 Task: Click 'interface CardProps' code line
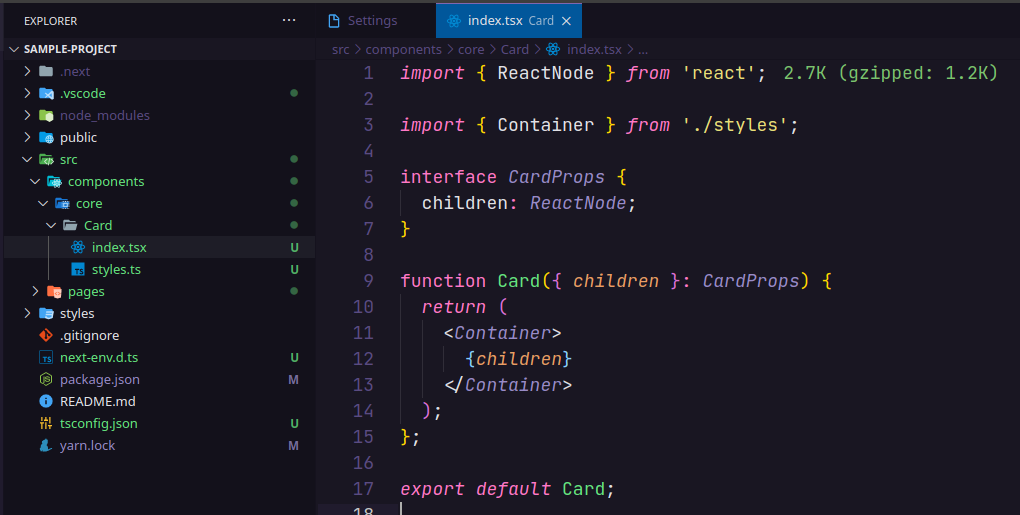(x=513, y=177)
